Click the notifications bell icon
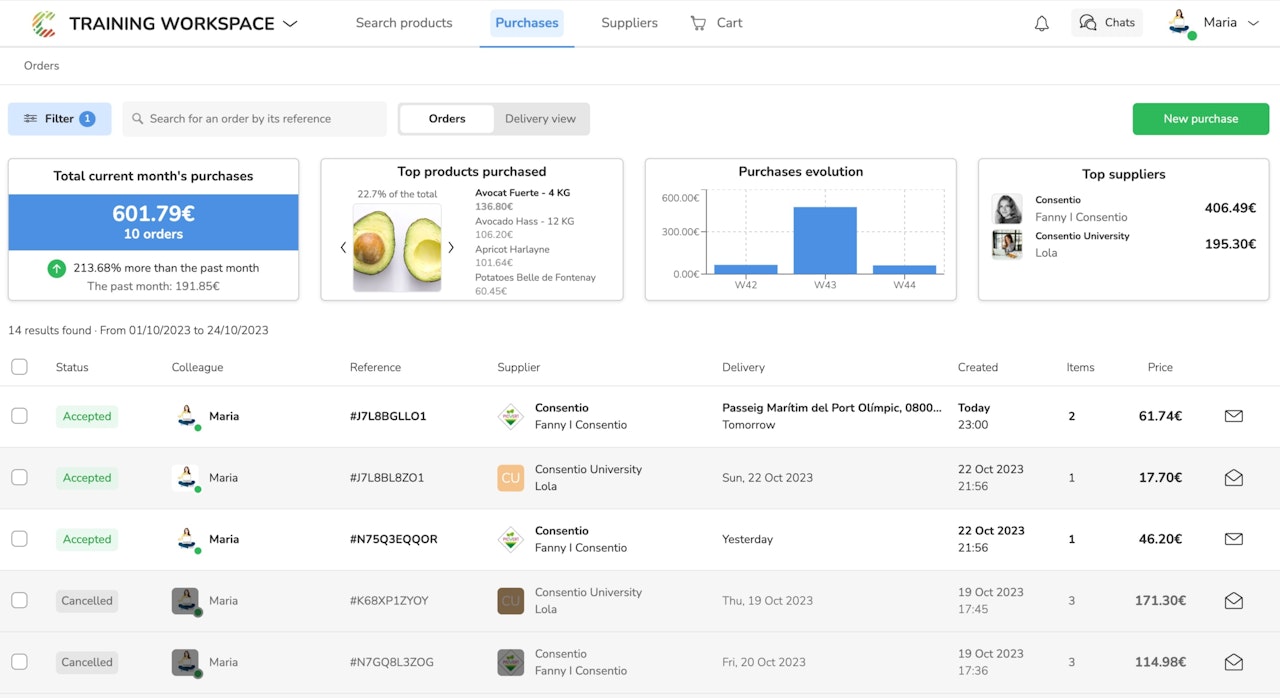Screen dimensions: 1280x698 coord(1041,23)
